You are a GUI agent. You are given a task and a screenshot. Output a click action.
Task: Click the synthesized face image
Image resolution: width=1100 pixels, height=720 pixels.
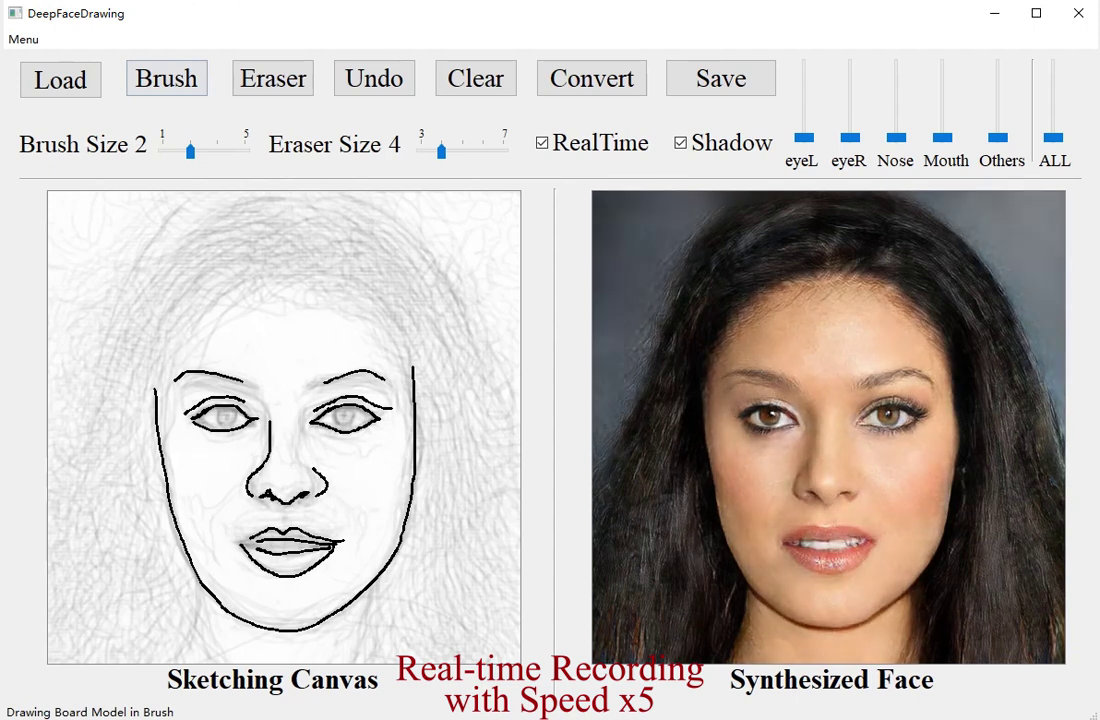[x=828, y=427]
